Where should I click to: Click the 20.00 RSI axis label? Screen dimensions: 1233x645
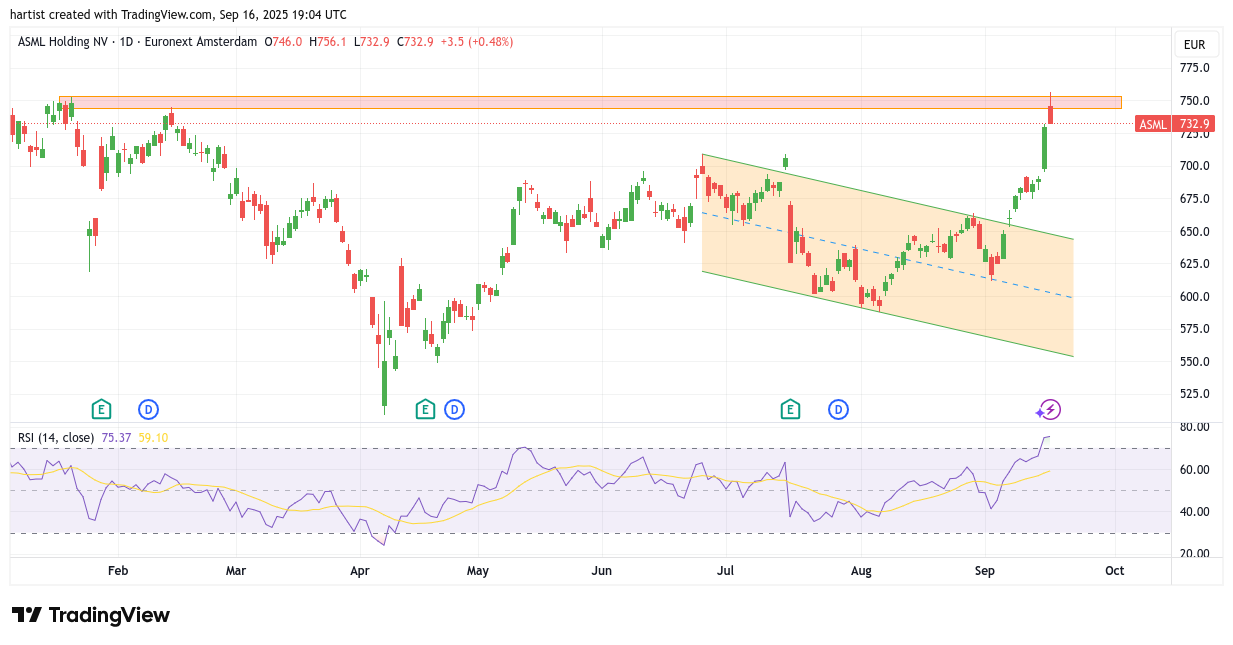tap(1194, 554)
